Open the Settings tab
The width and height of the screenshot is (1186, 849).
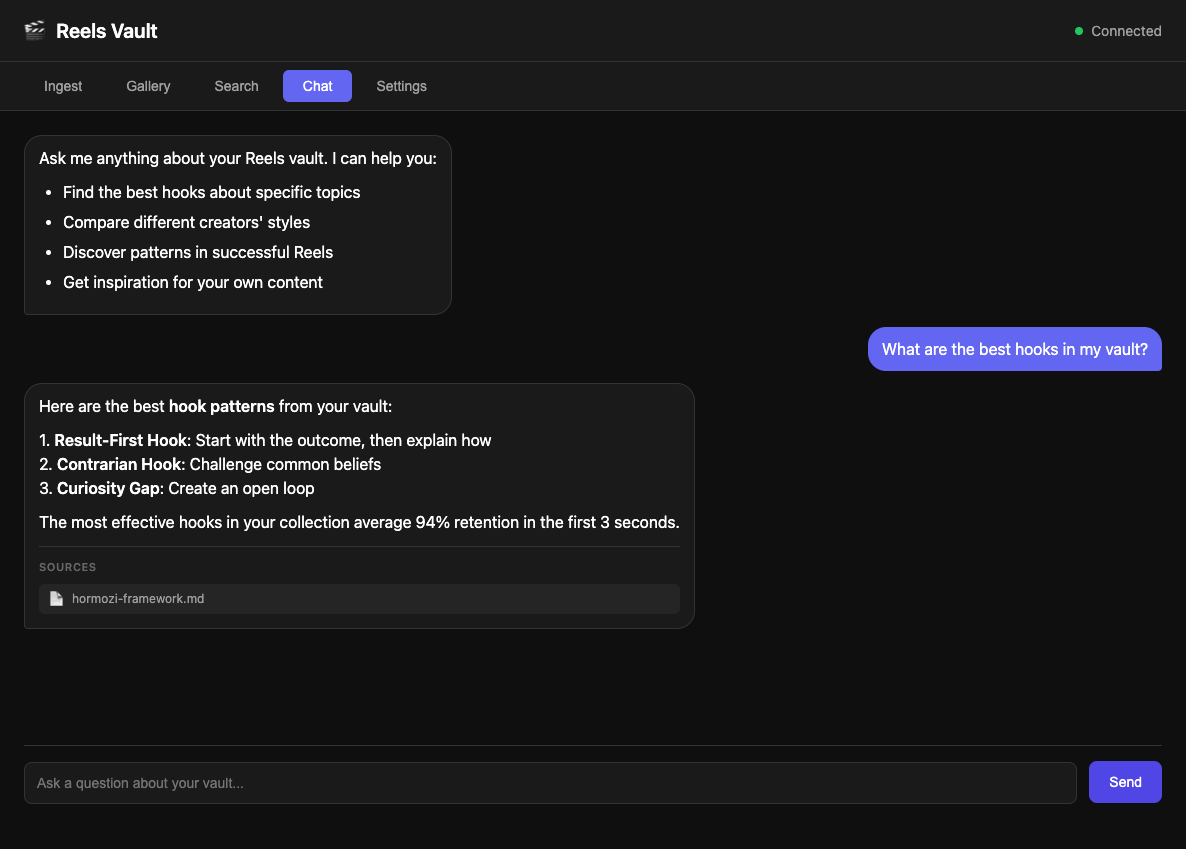pyautogui.click(x=401, y=86)
